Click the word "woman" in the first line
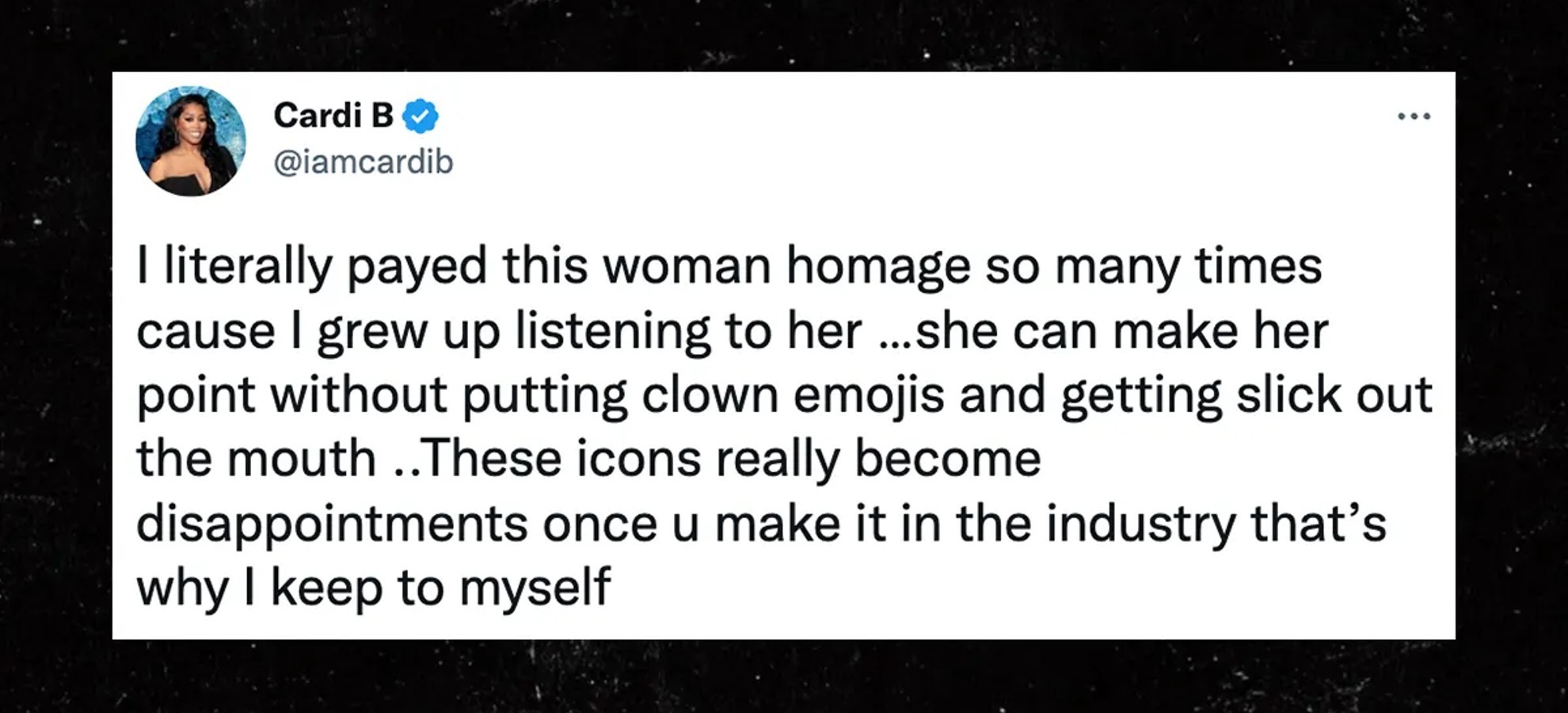 click(x=687, y=267)
